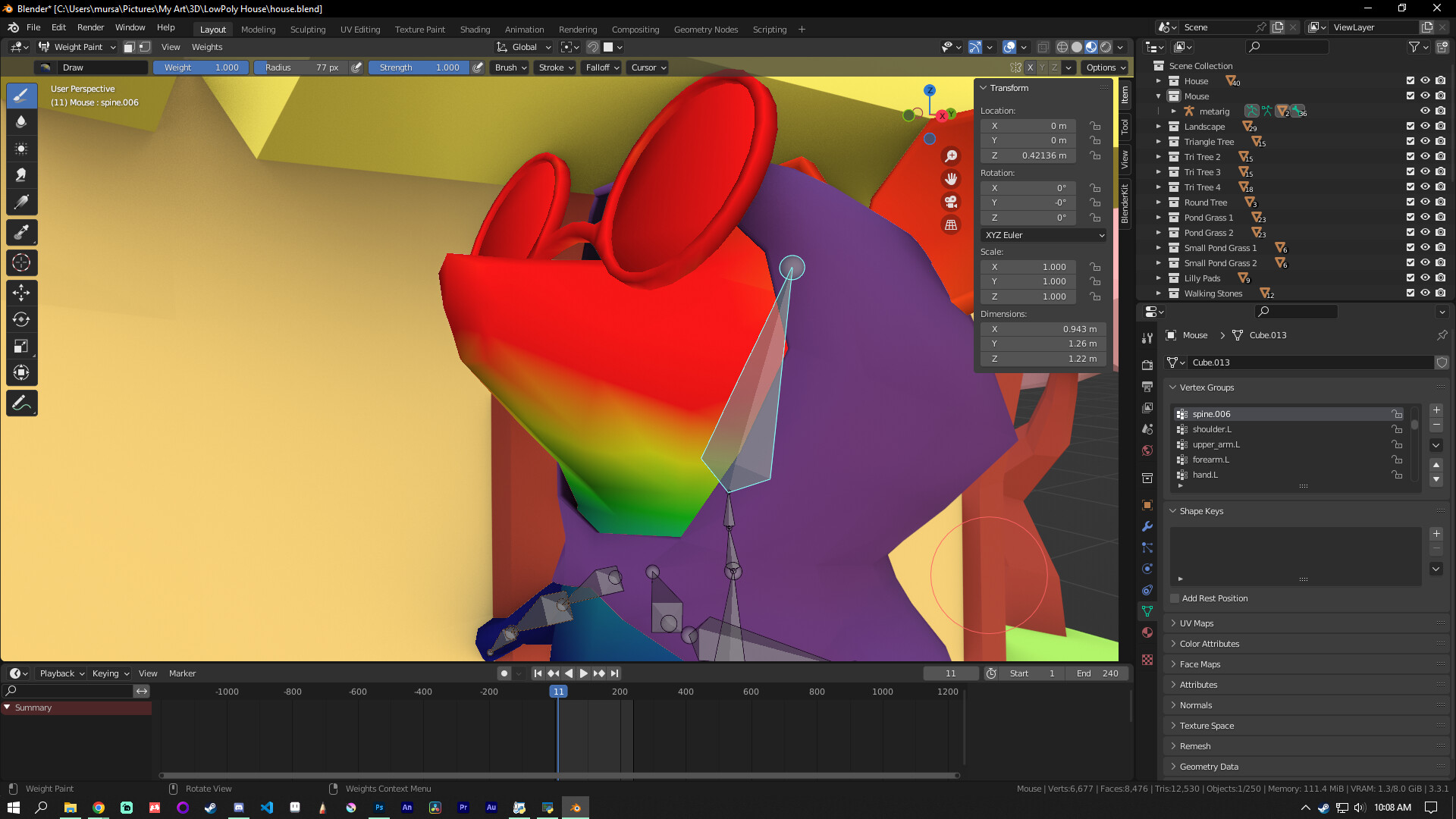Switch to Blender on the taskbar

tap(576, 807)
